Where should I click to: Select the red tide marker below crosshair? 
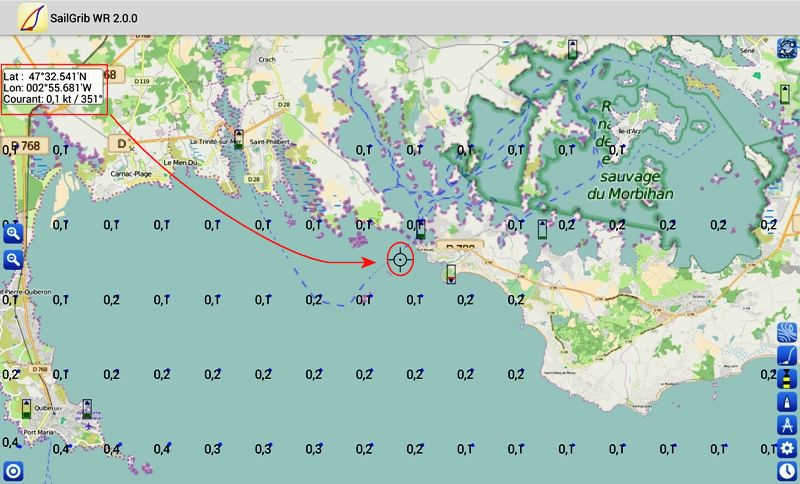[451, 274]
